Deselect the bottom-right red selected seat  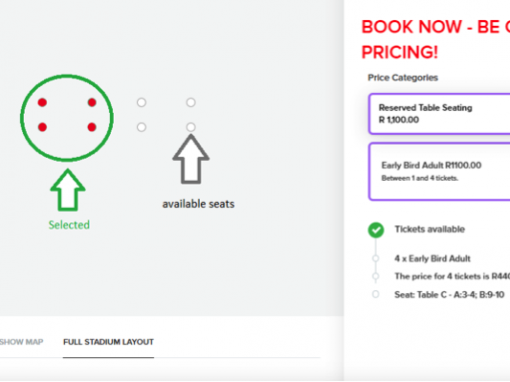tap(92, 127)
